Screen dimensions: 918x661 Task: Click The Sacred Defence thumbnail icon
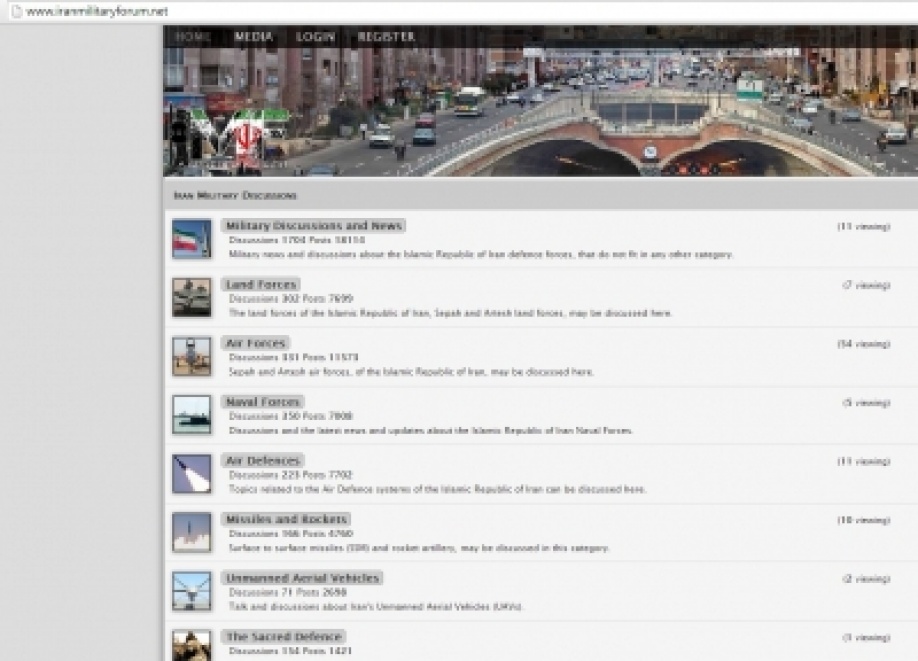(191, 645)
